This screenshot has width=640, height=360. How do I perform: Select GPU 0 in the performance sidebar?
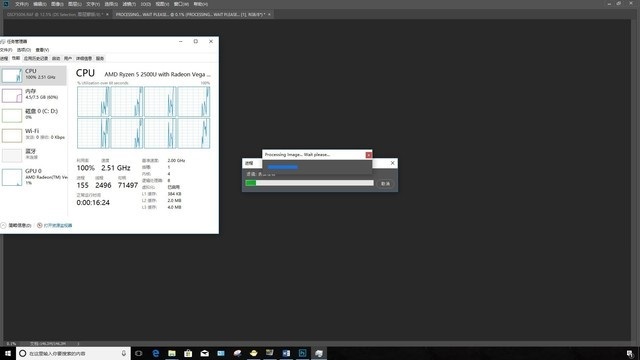(x=33, y=177)
